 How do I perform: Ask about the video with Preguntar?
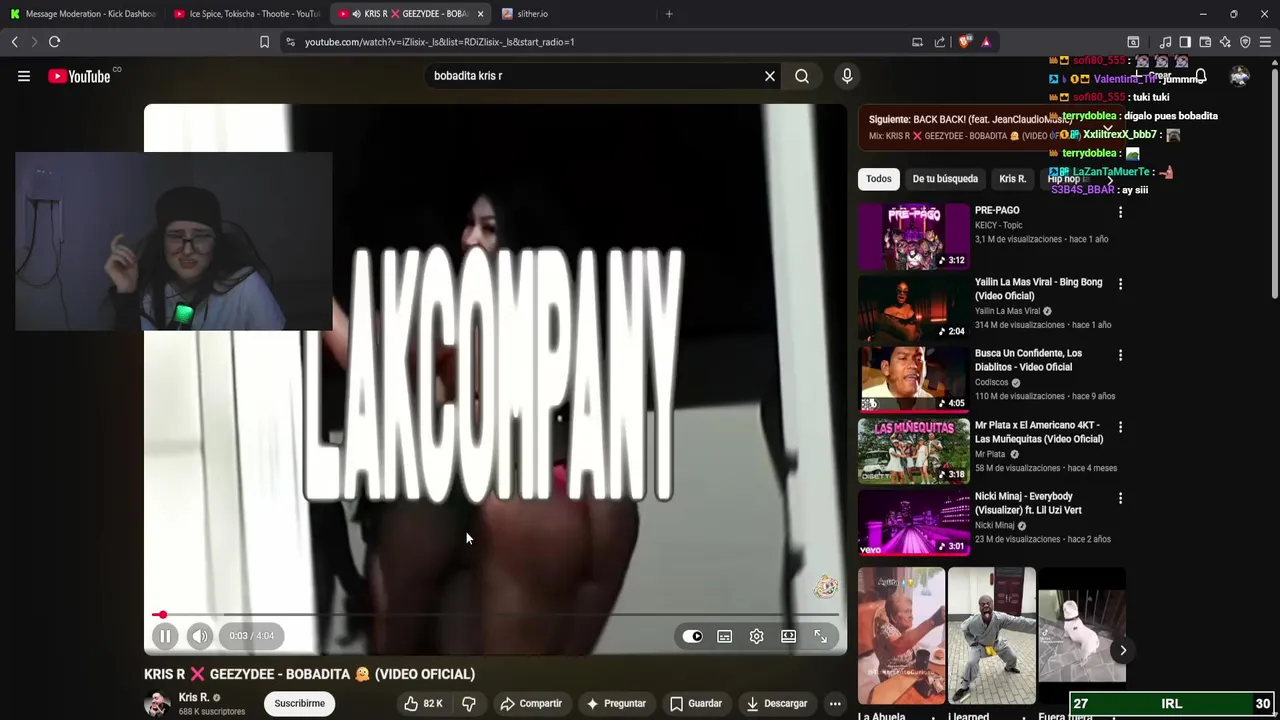tap(616, 704)
